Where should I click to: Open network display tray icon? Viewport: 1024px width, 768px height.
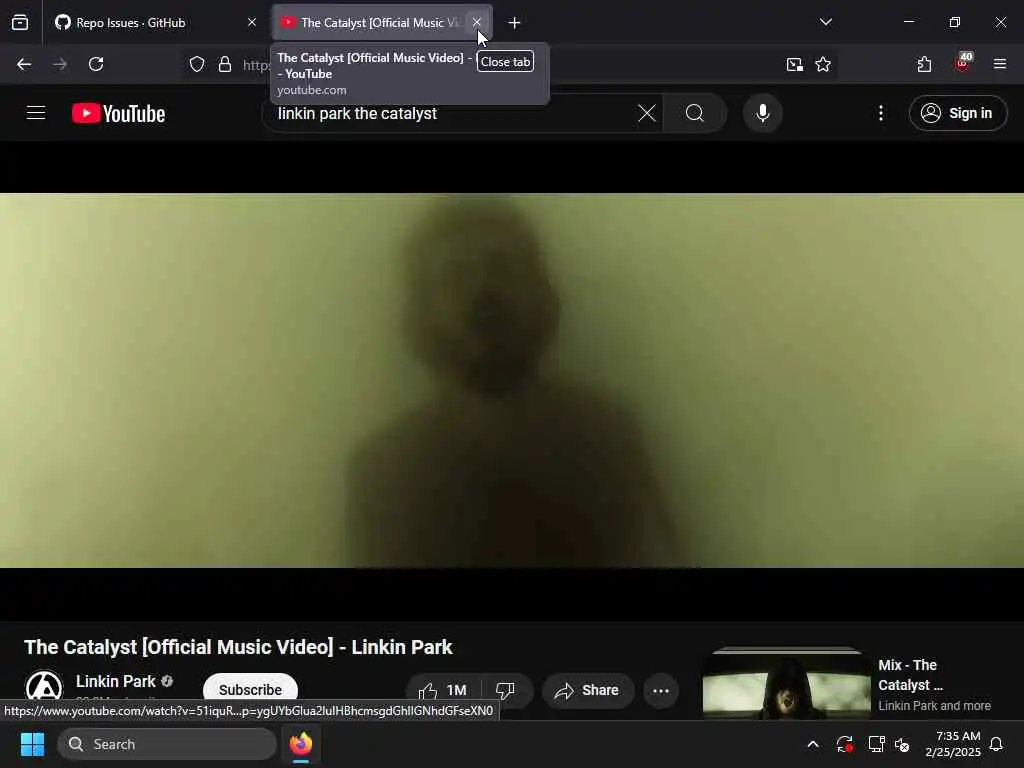tap(876, 744)
